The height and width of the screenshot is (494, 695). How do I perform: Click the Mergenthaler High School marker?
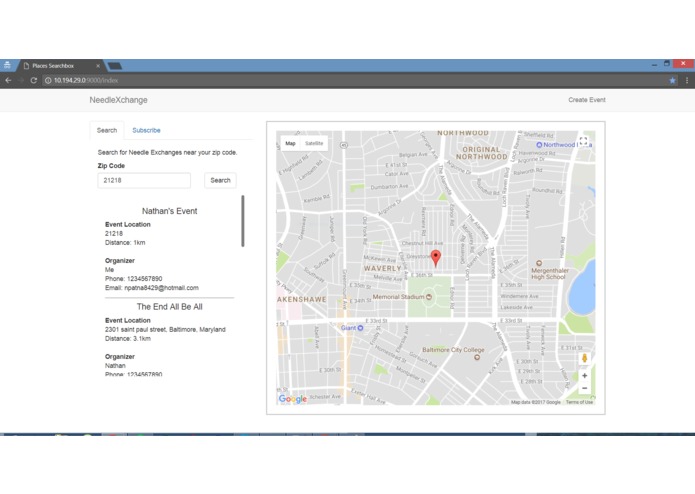(539, 263)
